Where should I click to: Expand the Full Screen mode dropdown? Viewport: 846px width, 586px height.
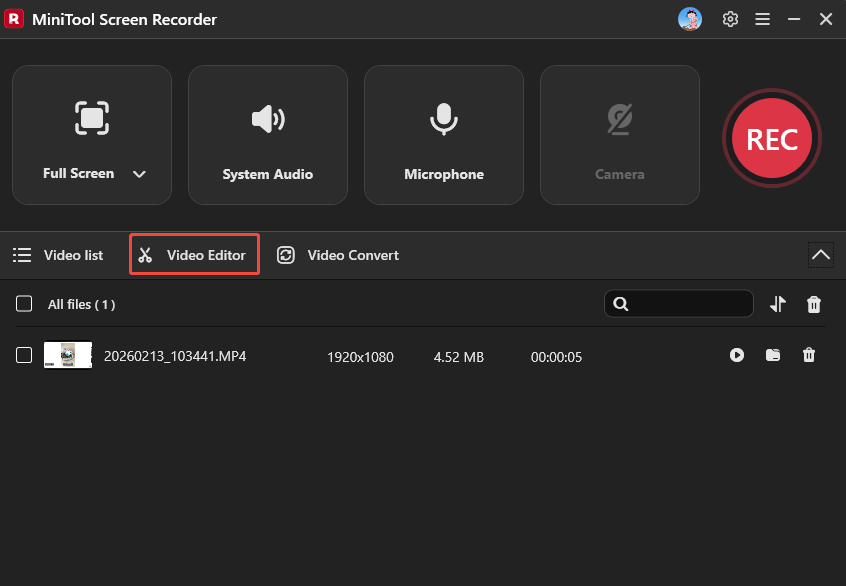click(140, 173)
